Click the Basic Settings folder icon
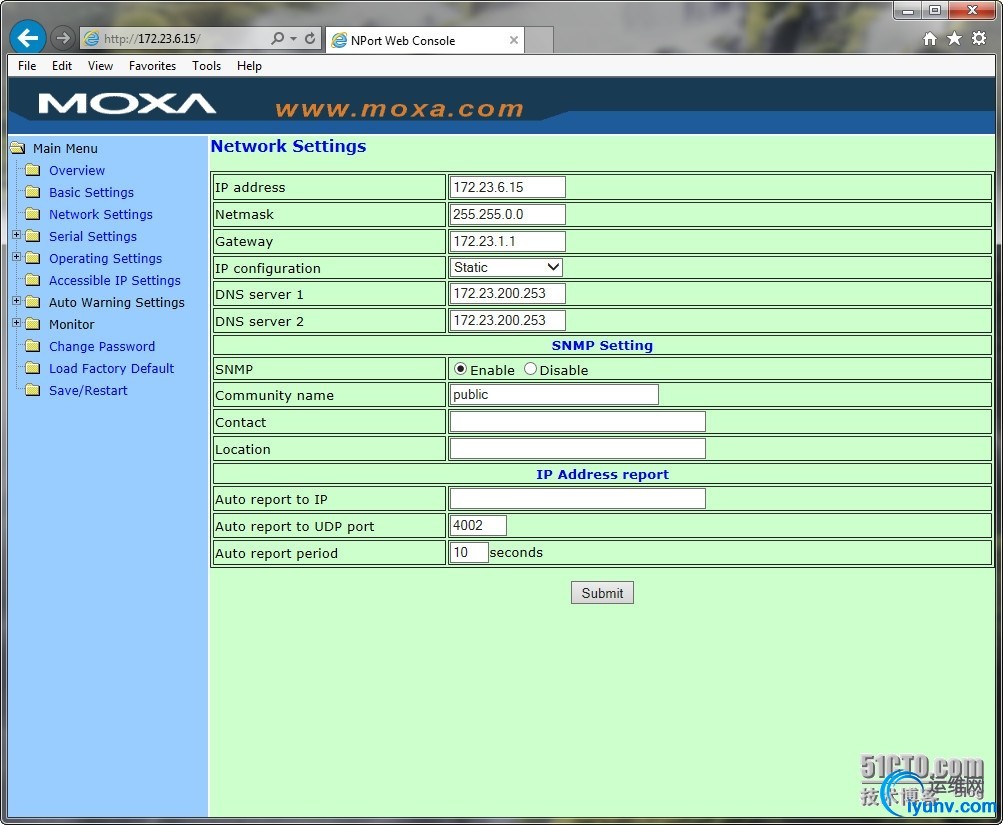Image resolution: width=1003 pixels, height=825 pixels. [33, 192]
